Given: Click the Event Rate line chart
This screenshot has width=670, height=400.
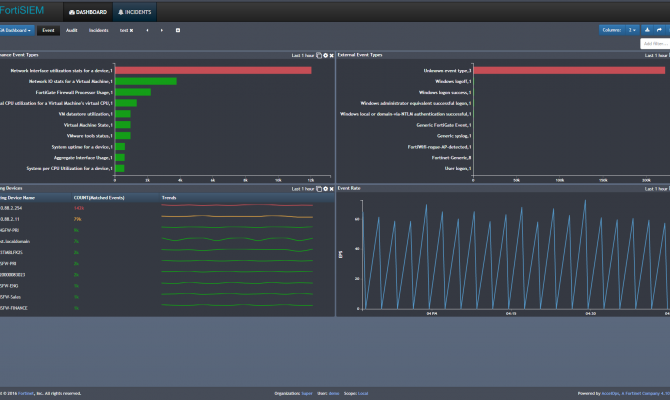Looking at the screenshot, I should point(516,255).
